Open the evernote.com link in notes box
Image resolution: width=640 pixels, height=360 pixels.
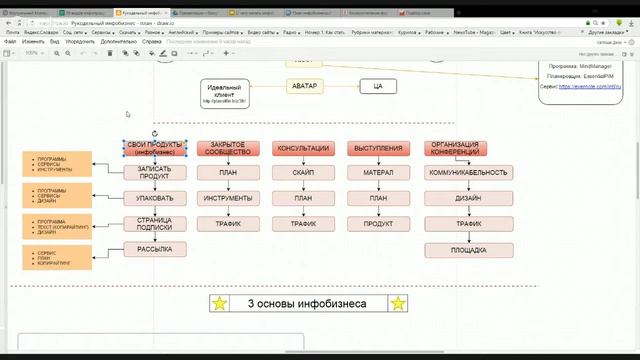(590, 87)
